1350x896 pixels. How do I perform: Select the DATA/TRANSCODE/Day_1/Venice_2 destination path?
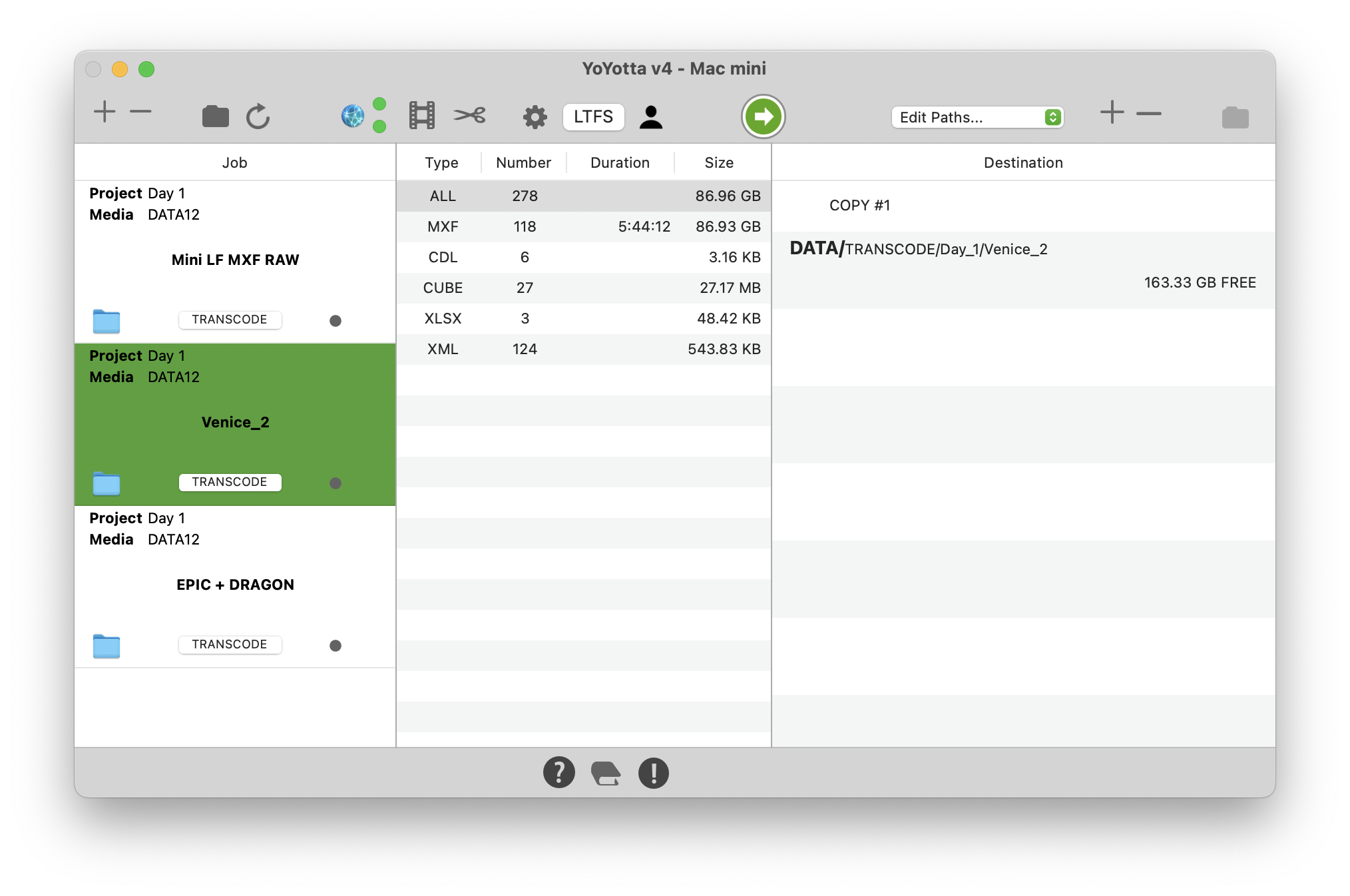pos(919,249)
